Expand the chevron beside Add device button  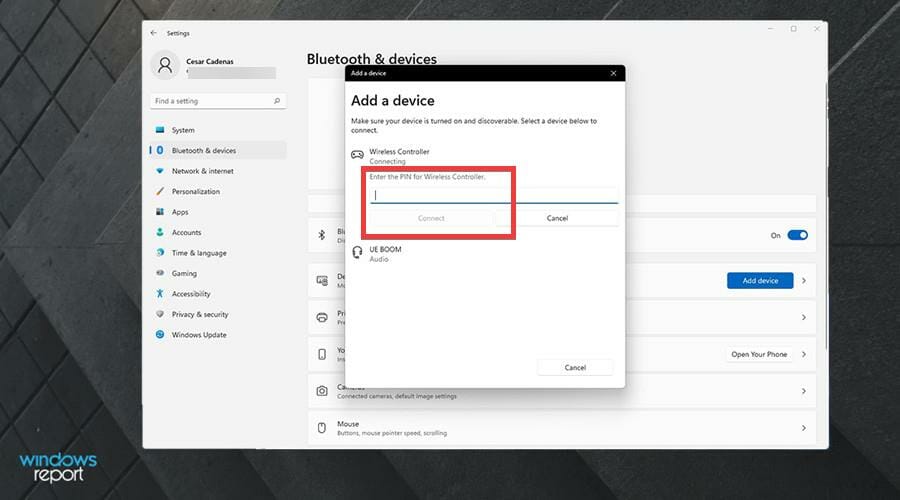(804, 281)
